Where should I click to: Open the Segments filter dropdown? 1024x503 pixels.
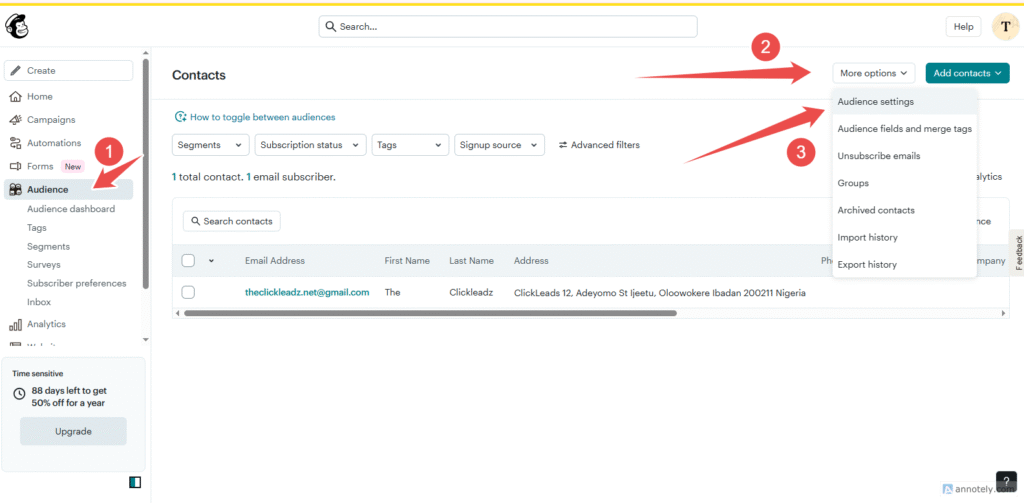210,145
